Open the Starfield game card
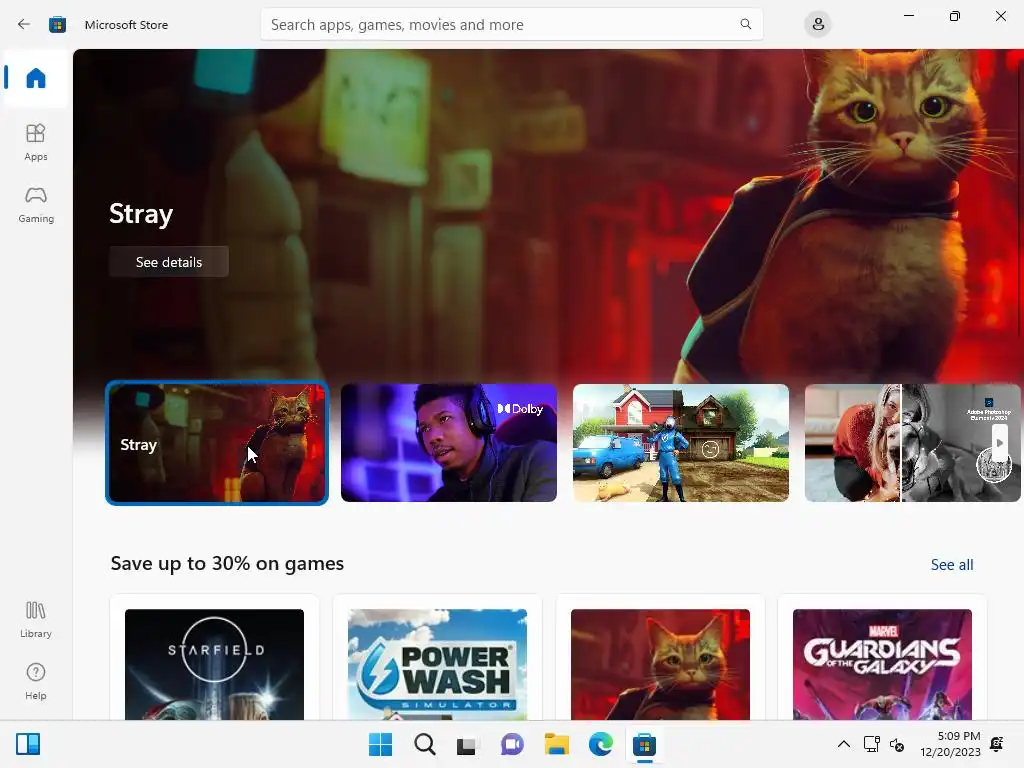The width and height of the screenshot is (1024, 768). (214, 658)
